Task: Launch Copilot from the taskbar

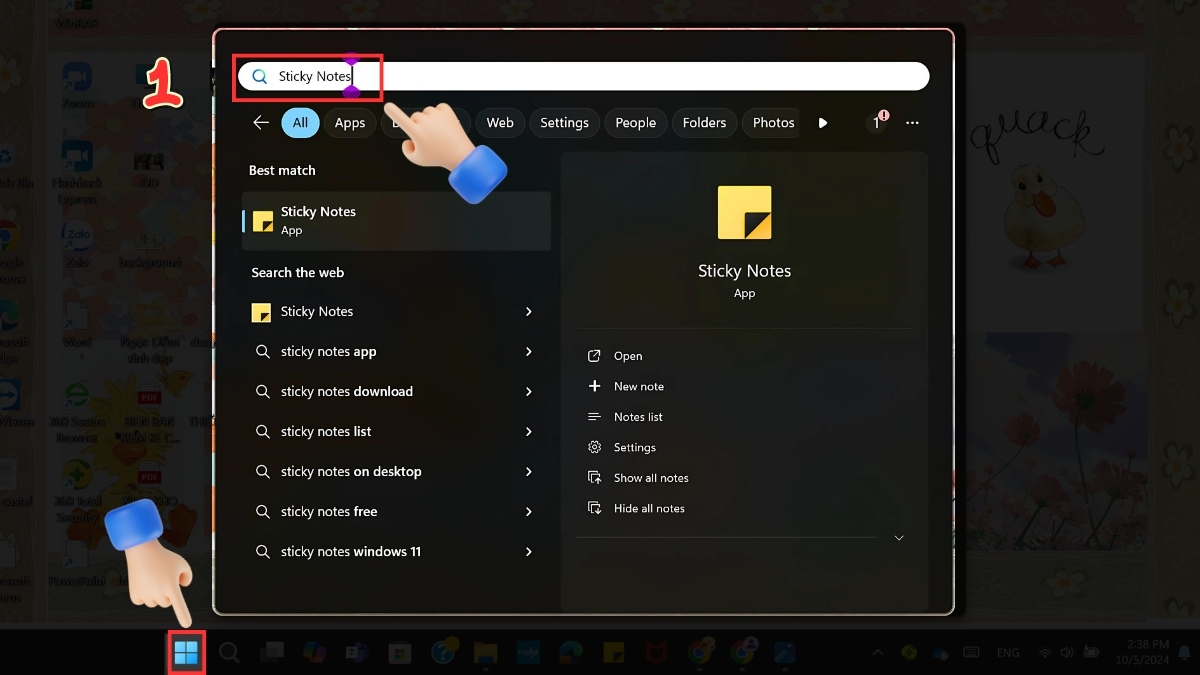Action: pyautogui.click(x=315, y=653)
